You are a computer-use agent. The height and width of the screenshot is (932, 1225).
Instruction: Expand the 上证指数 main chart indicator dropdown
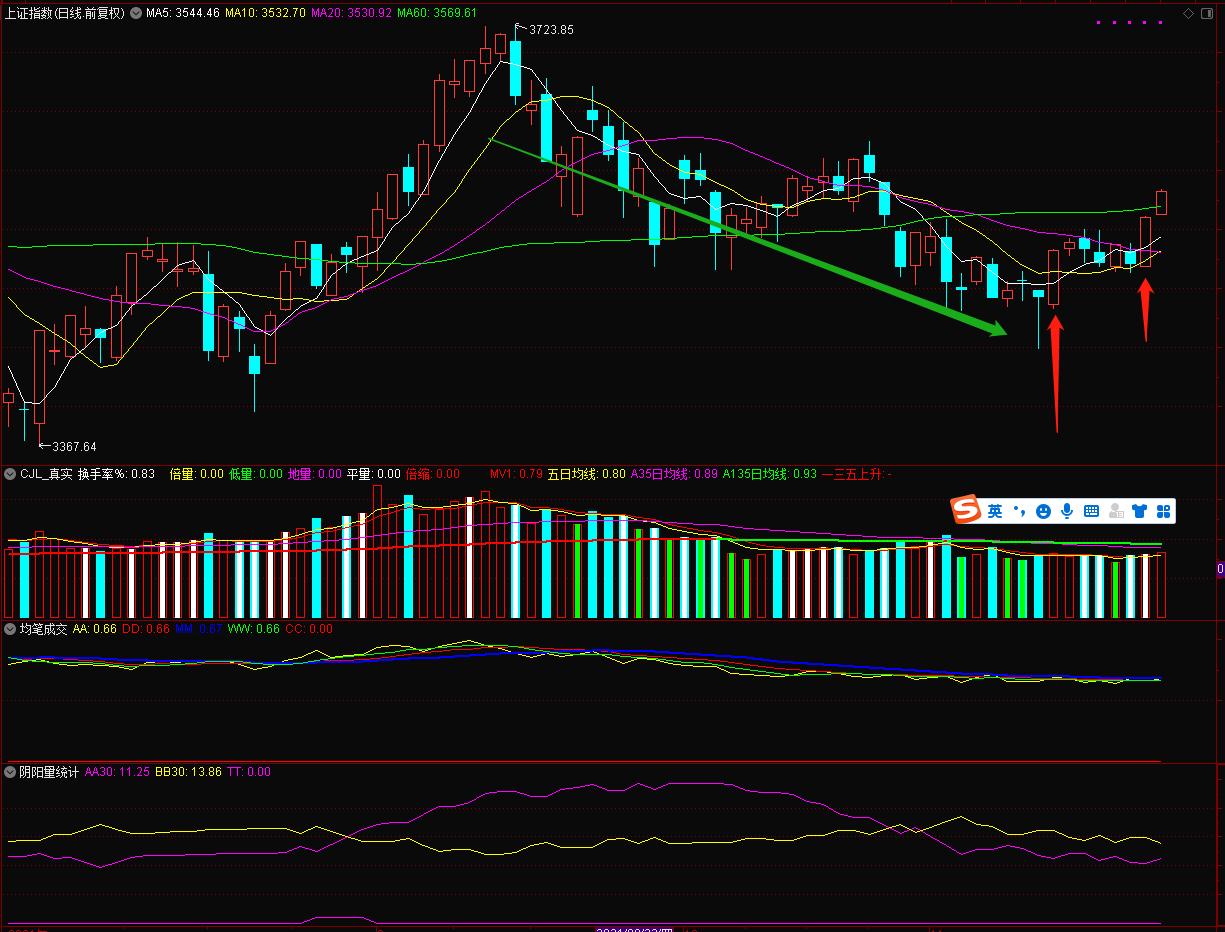pyautogui.click(x=135, y=13)
